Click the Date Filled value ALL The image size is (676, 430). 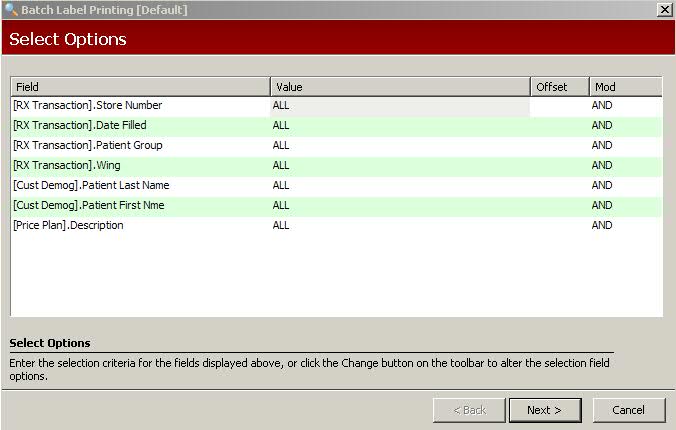click(281, 126)
